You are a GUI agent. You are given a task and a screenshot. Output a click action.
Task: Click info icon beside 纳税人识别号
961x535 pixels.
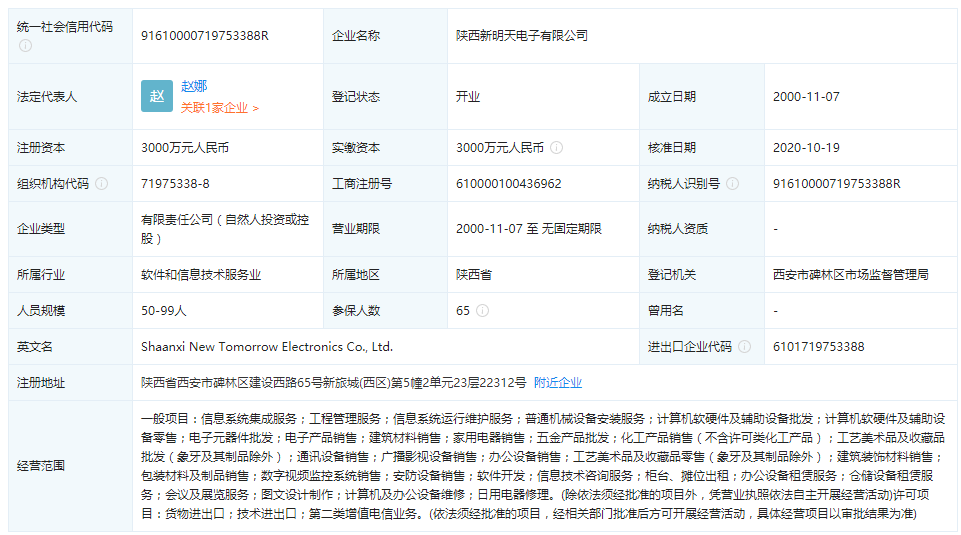732,183
